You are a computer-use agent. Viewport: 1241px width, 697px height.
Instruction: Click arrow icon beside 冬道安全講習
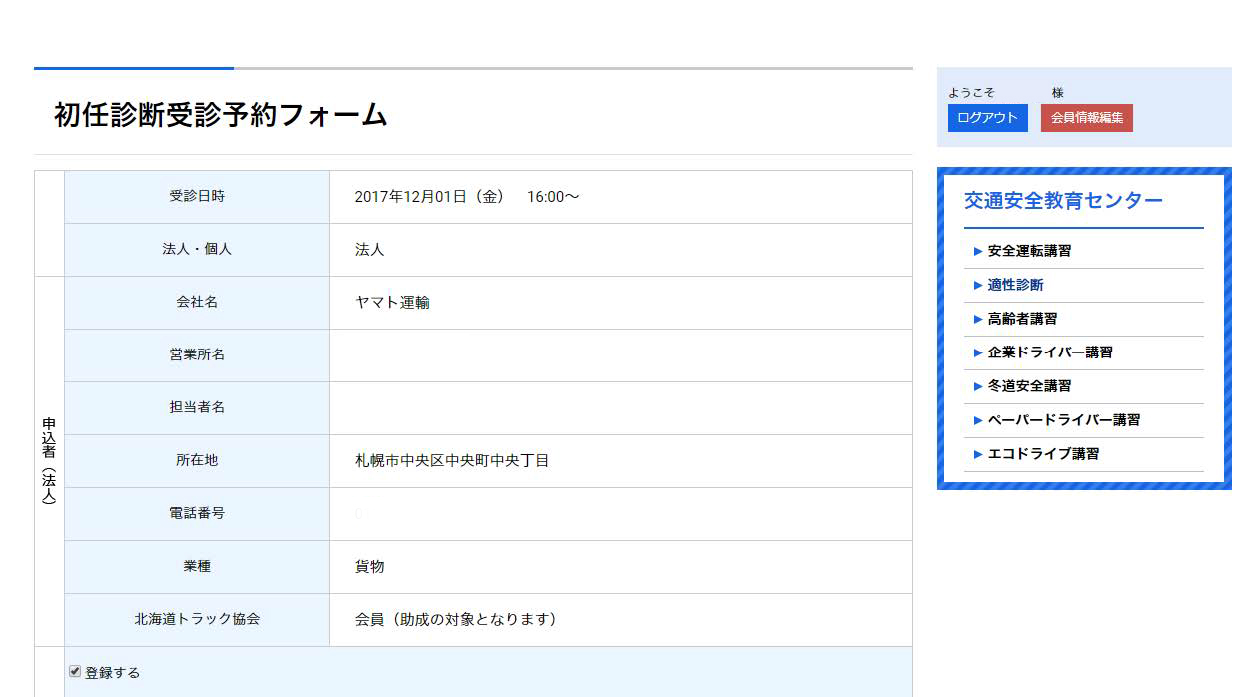[x=978, y=387]
